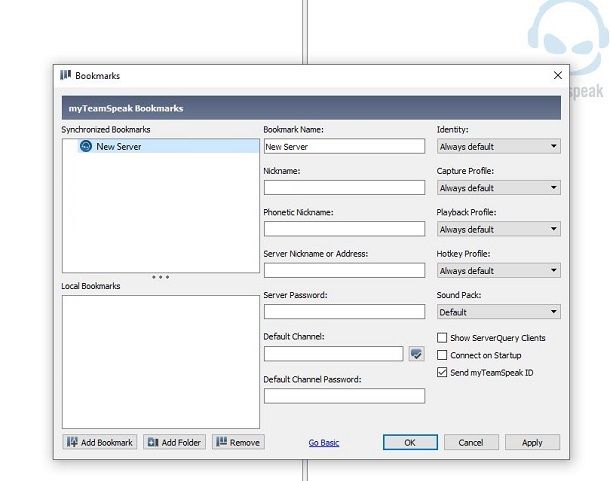This screenshot has width=610, height=481.
Task: Click the Go Basic link
Action: tap(324, 442)
